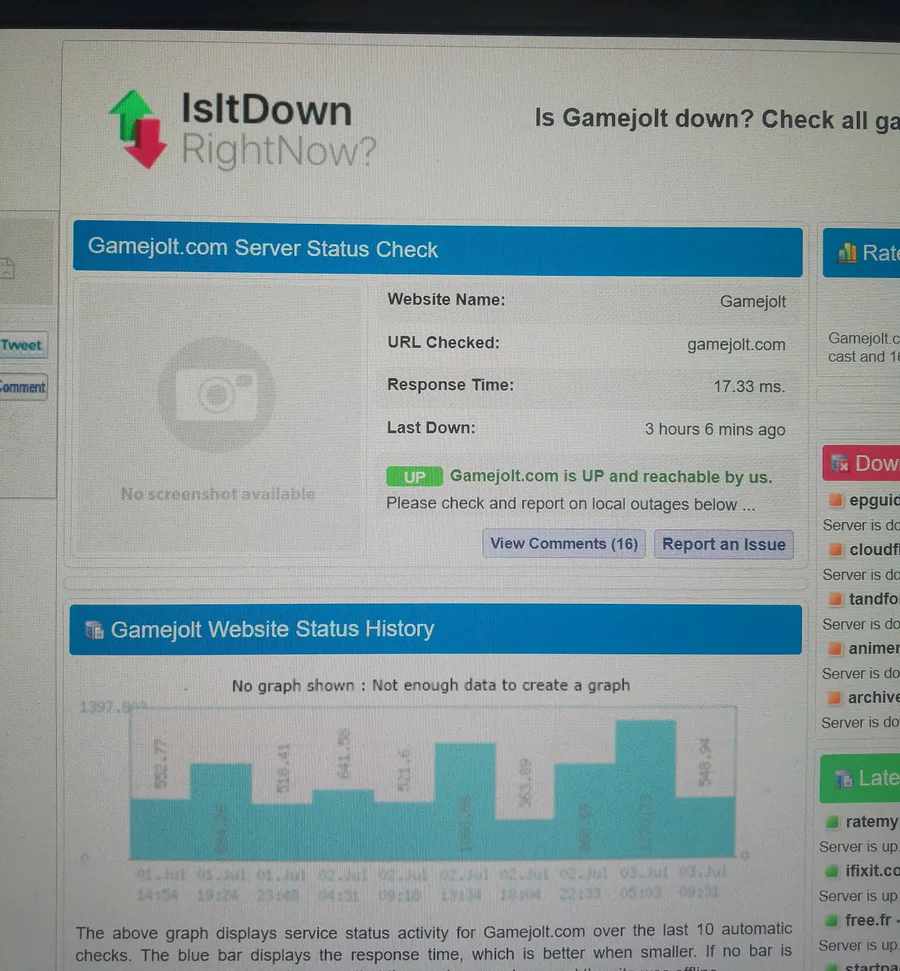Click the Report an Issue button
This screenshot has height=971, width=900.
pyautogui.click(x=723, y=544)
